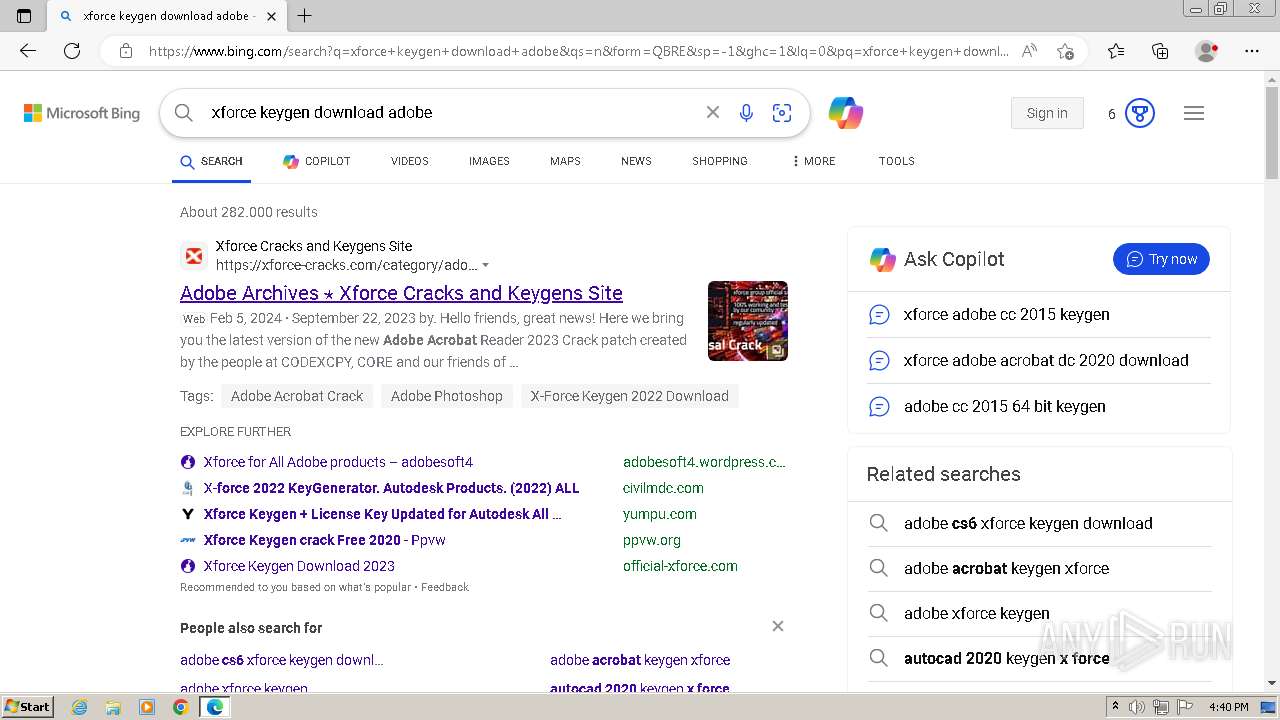Open Adobe Archives Xforce Cracks result

coord(401,293)
